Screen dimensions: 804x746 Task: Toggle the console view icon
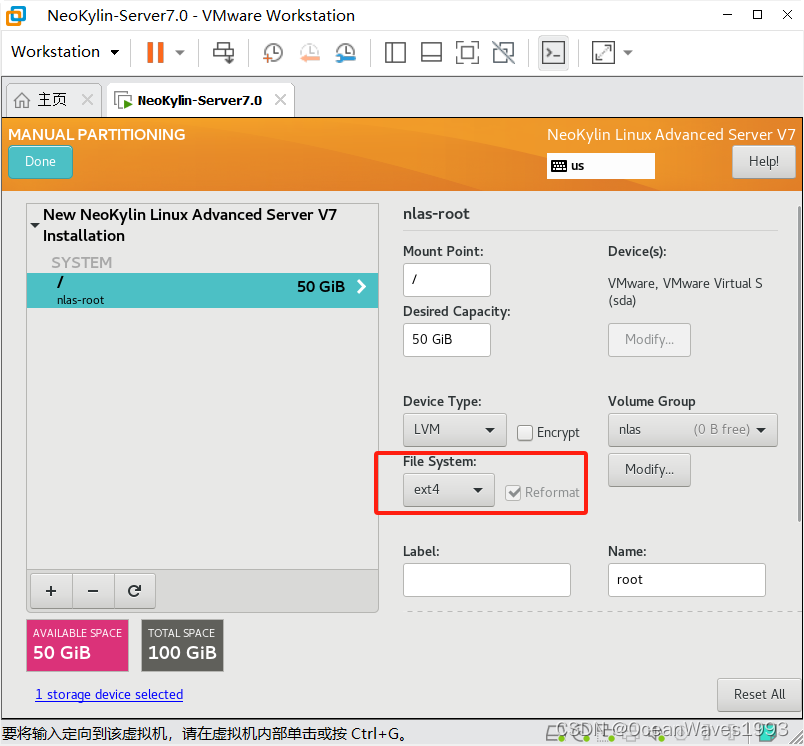tap(553, 52)
